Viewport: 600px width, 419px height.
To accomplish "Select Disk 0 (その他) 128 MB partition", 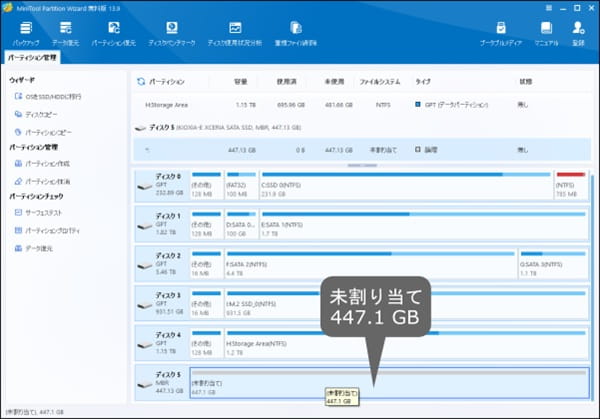I will click(x=207, y=186).
